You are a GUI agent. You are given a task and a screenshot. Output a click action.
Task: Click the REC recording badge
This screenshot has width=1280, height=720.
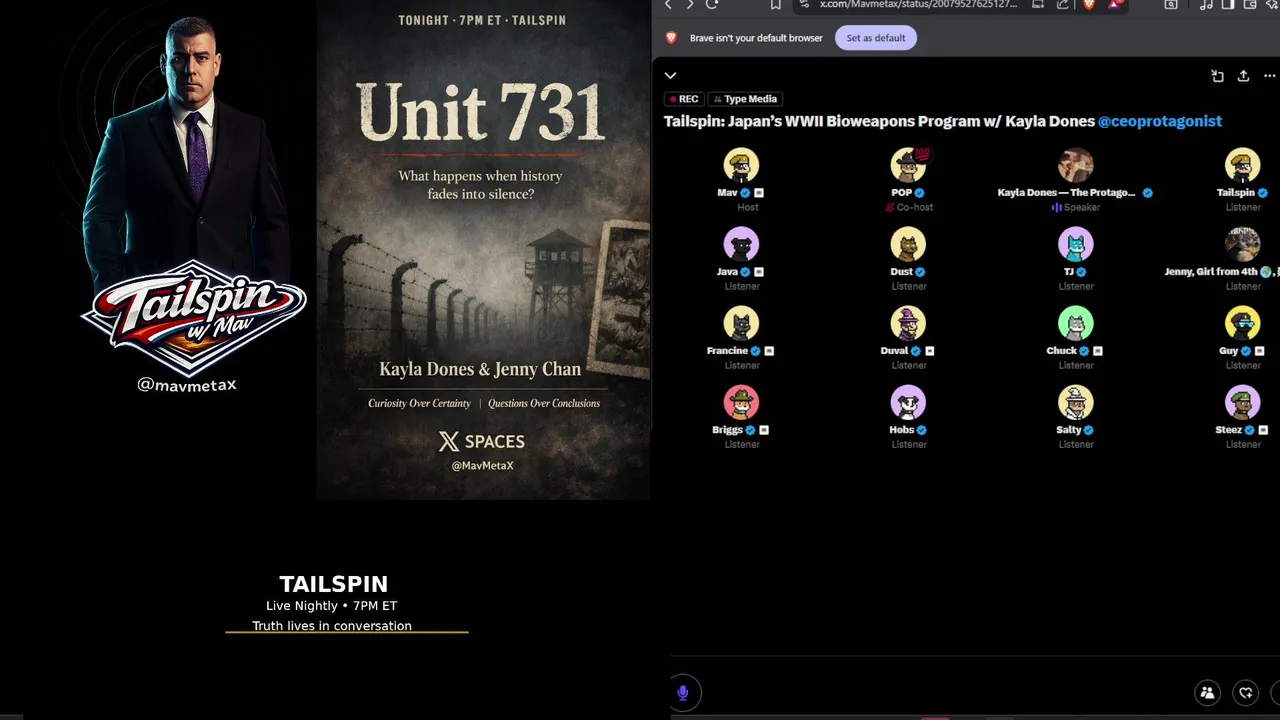tap(683, 99)
